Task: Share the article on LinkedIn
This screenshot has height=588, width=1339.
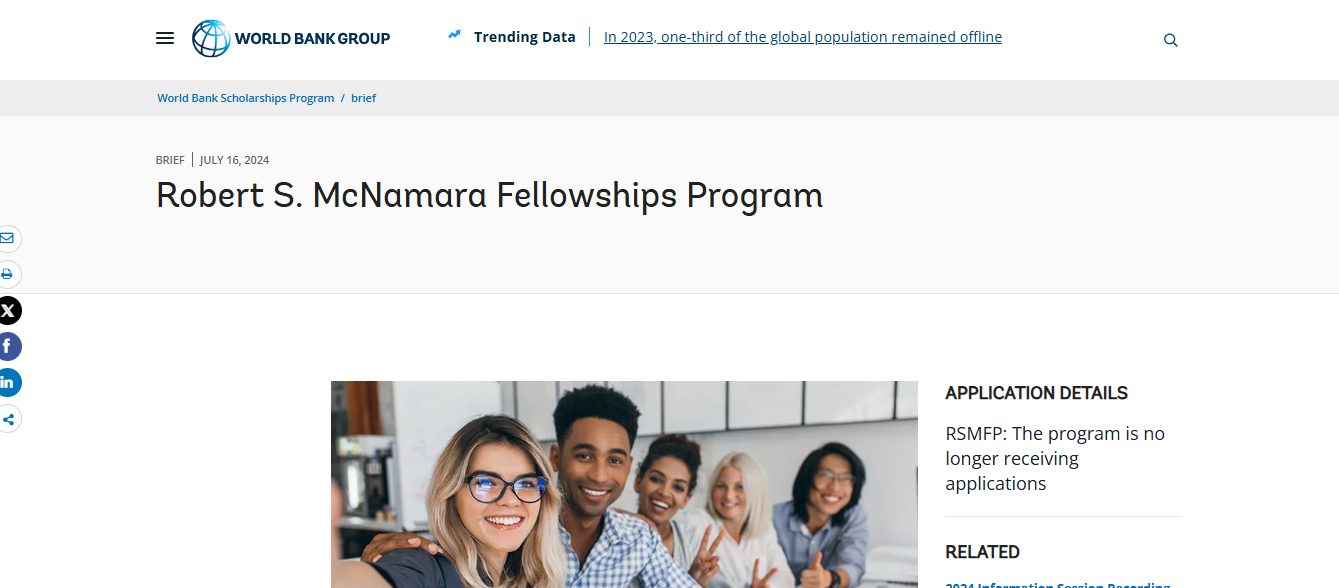Action: [10, 383]
